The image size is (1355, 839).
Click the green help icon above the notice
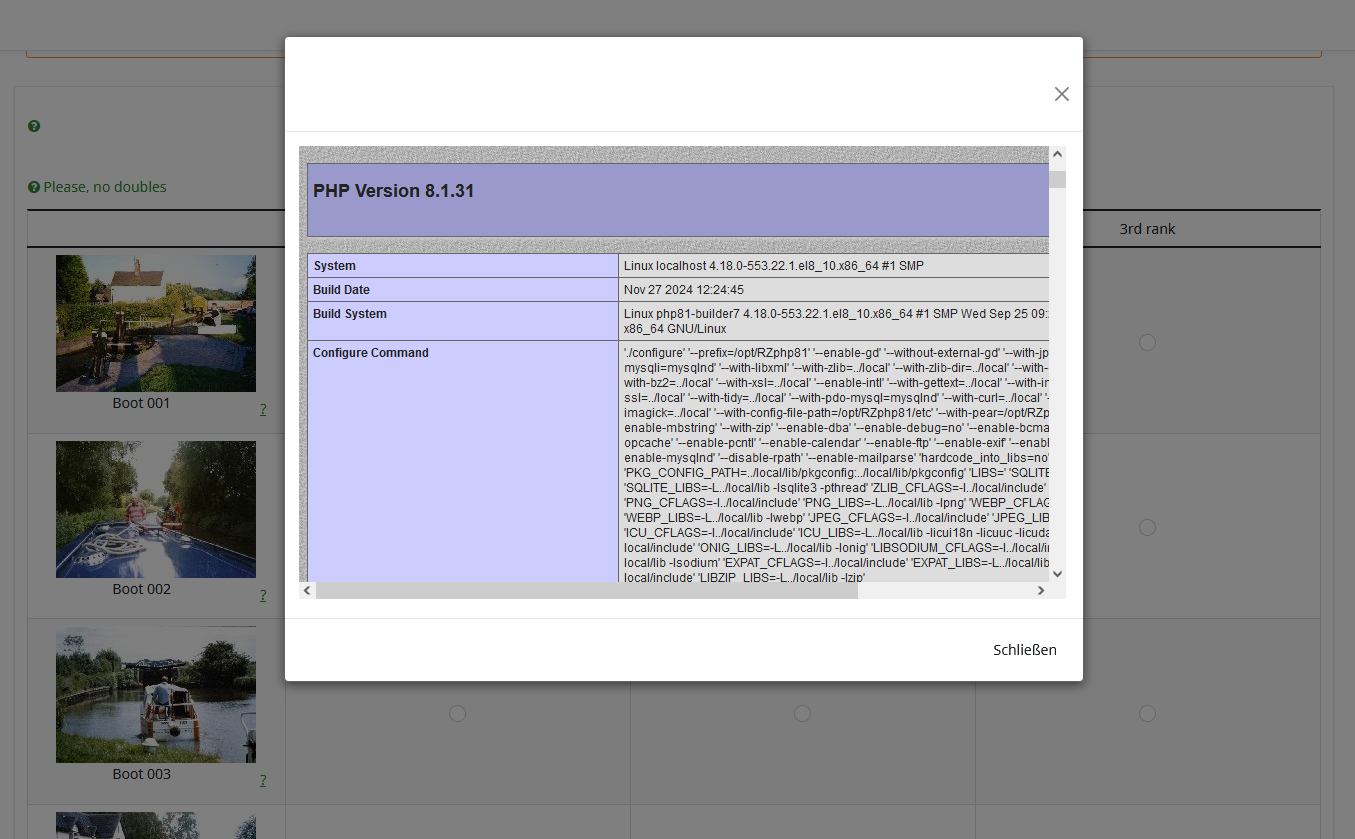coord(34,126)
